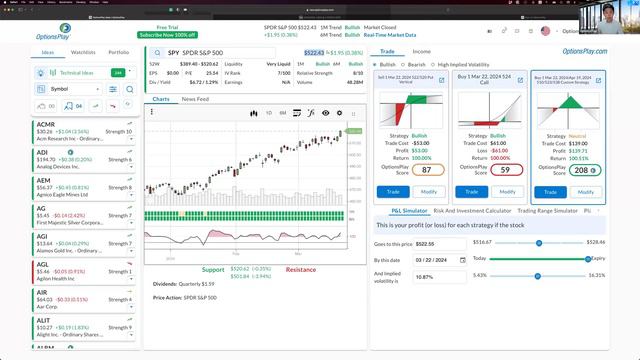
Task: Switch to the Watchlists tab
Action: 83,52
